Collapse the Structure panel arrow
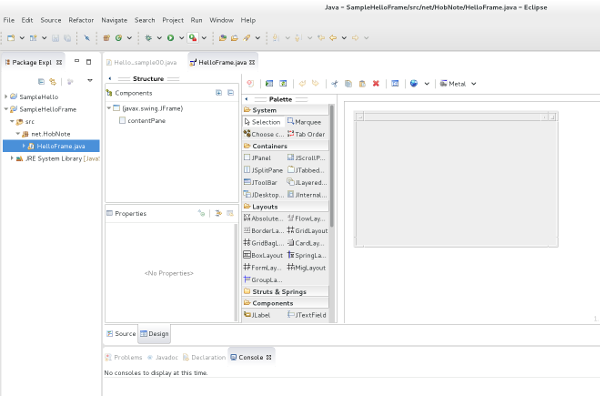Viewport: 600px width, 396px height. coord(110,78)
